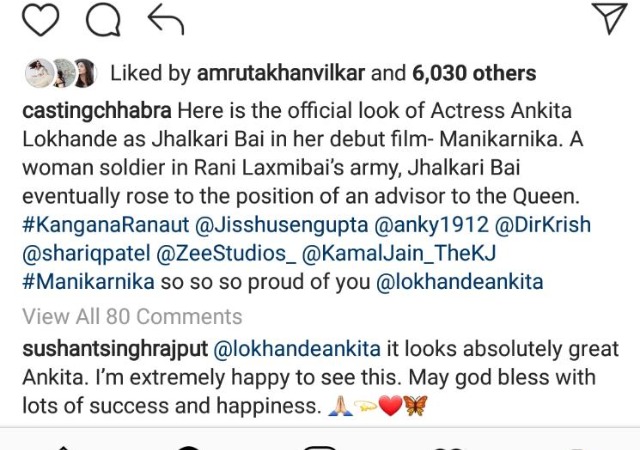Open the @ZeeStudios_ mention
The width and height of the screenshot is (640, 450).
[226, 254]
